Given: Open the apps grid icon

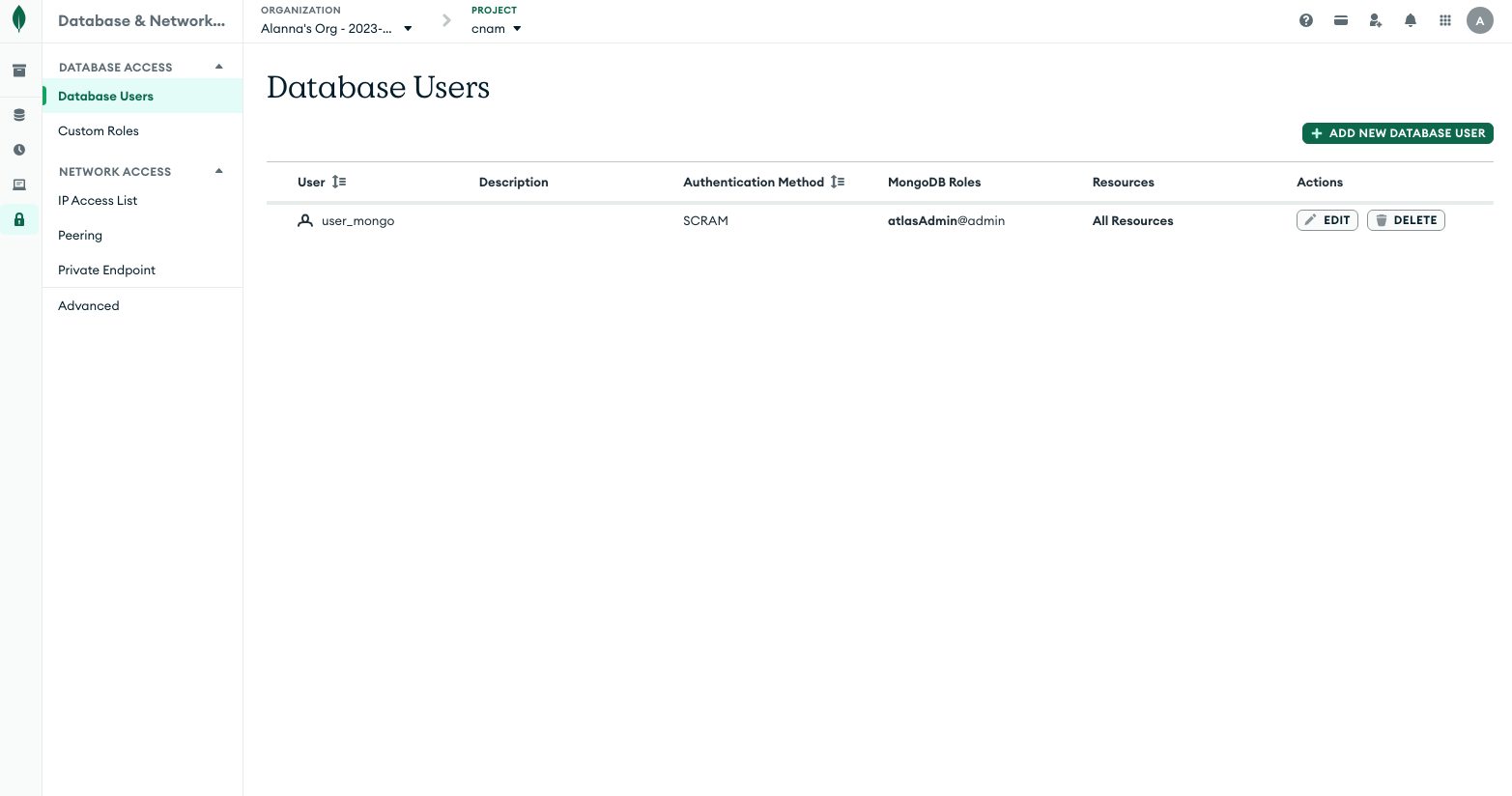Looking at the screenshot, I should pyautogui.click(x=1445, y=20).
